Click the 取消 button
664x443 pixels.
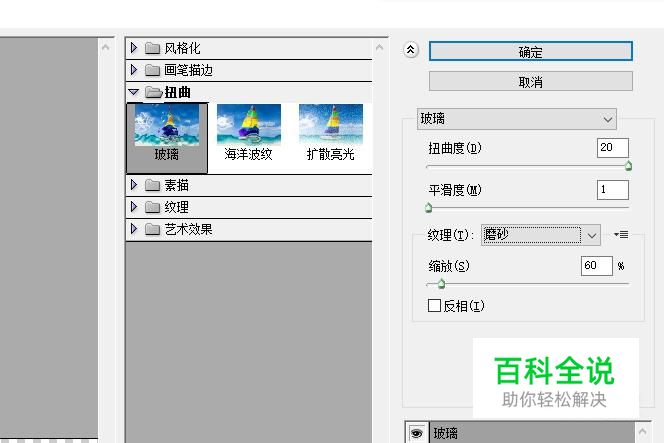531,81
